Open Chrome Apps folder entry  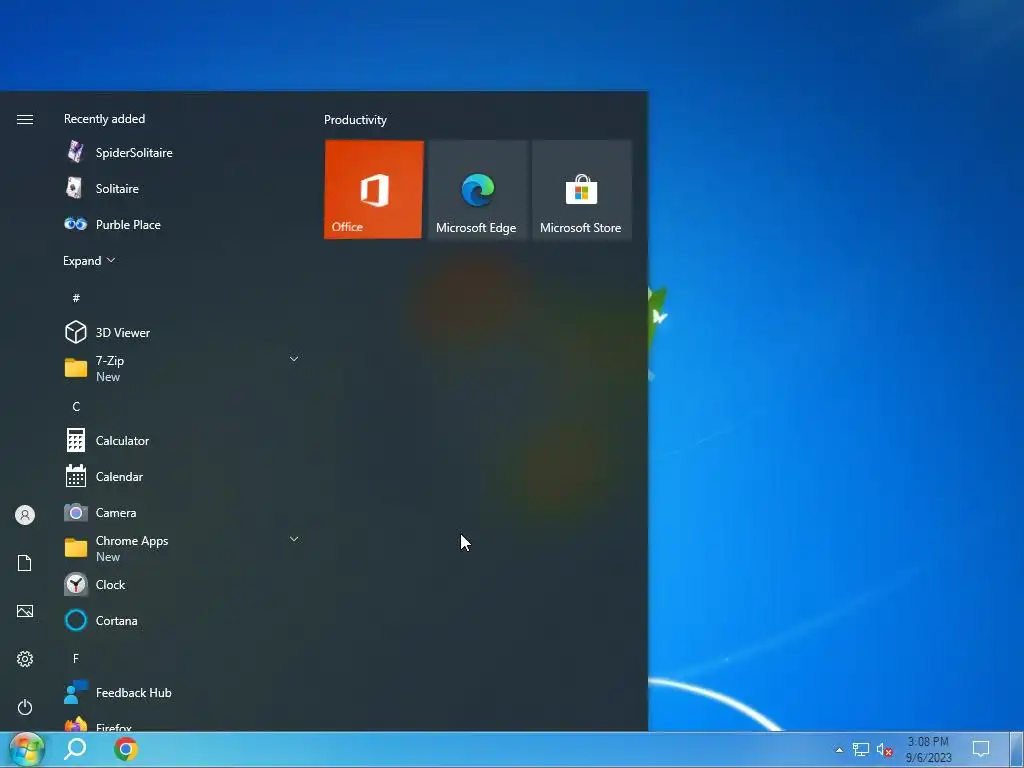point(183,549)
